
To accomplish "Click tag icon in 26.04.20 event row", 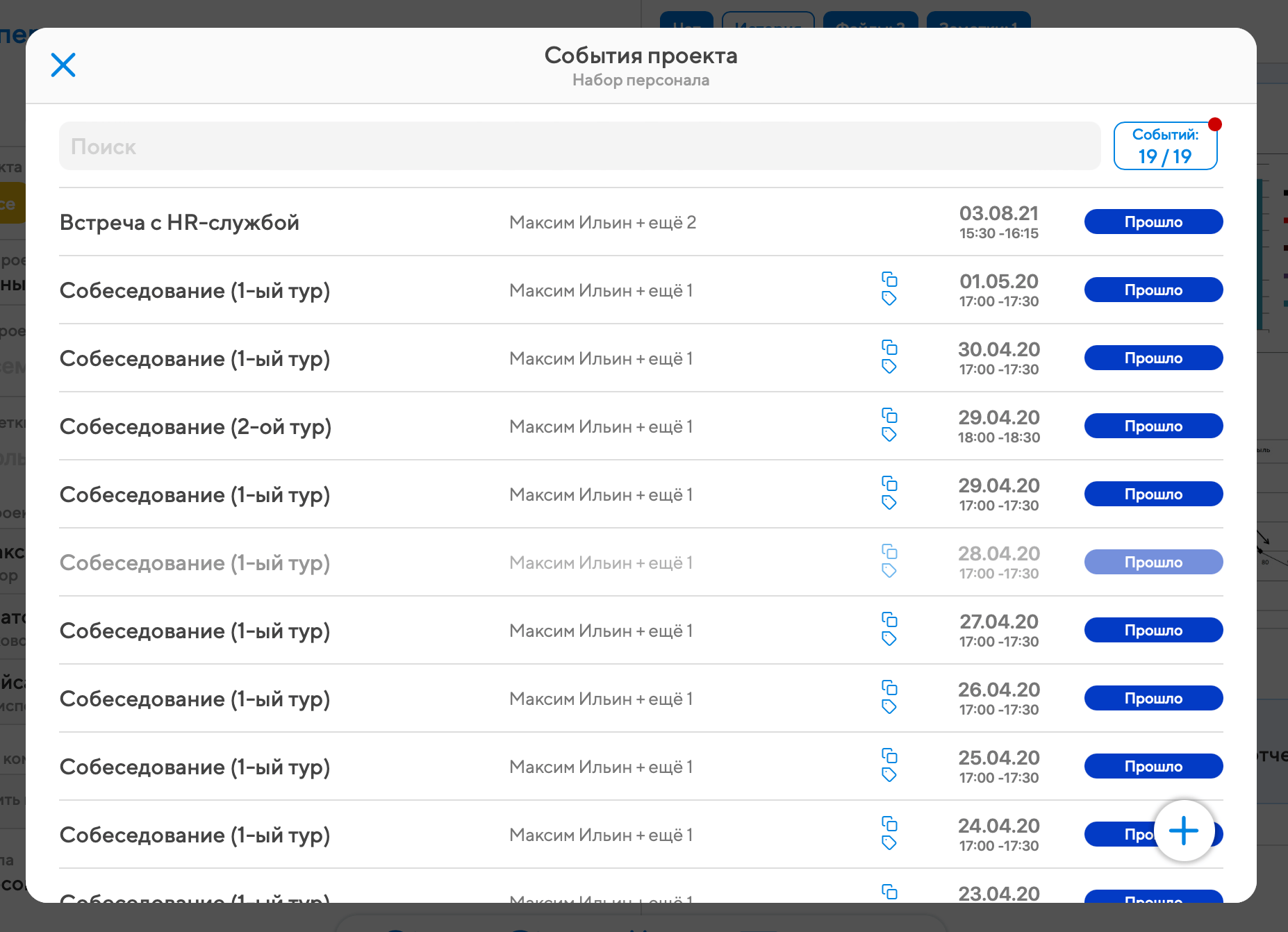I will [x=889, y=707].
